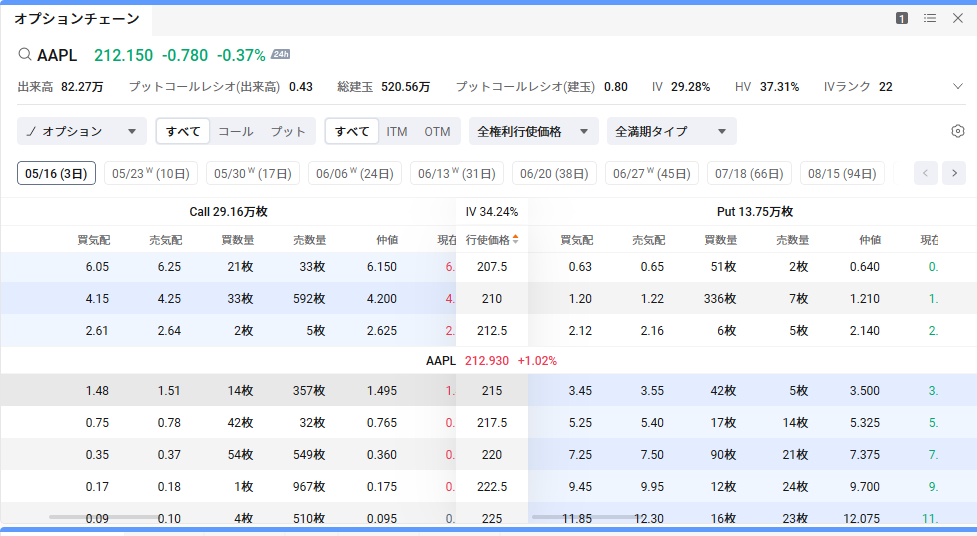Sort by strike price using 行使価格 arrows

click(516, 240)
